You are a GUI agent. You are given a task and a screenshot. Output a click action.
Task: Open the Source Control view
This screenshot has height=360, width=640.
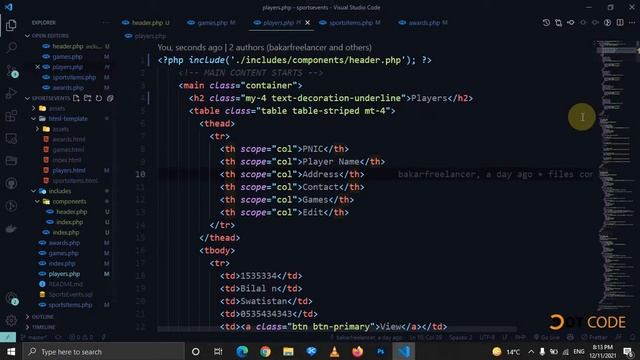tap(11, 71)
